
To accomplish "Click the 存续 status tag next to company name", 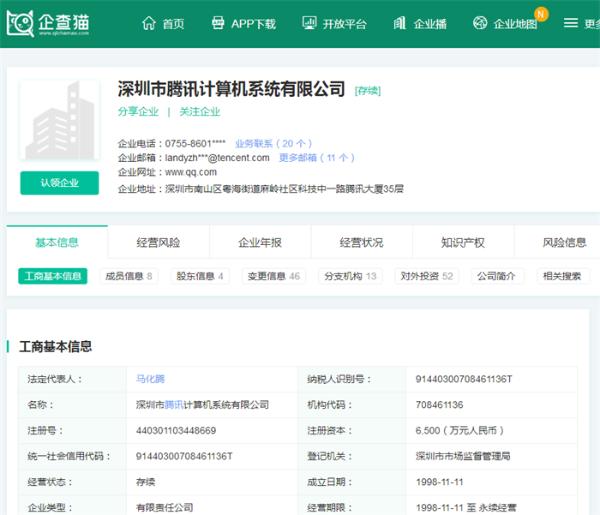I will pos(368,91).
